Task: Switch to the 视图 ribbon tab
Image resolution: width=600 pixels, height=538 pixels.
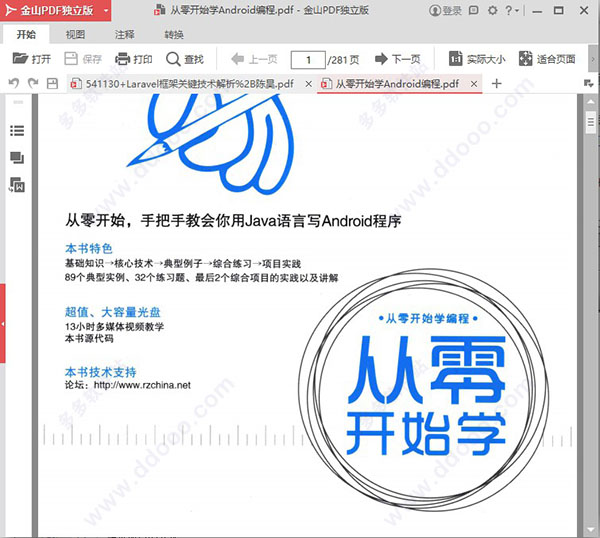Action: (x=75, y=34)
